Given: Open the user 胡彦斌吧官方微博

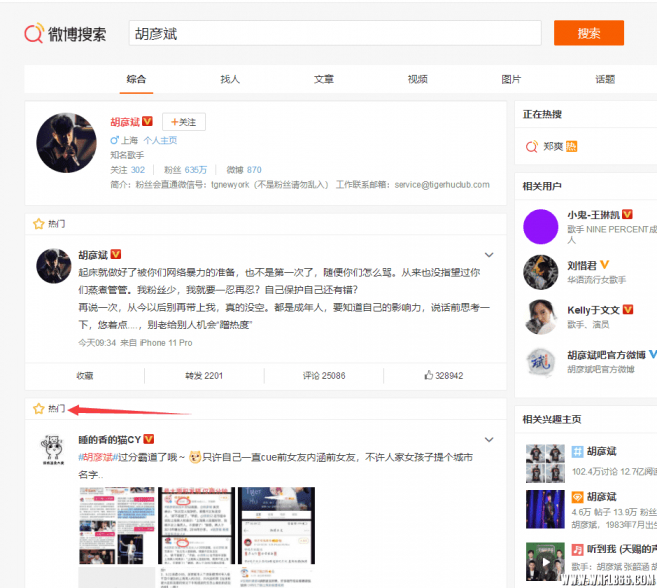Looking at the screenshot, I should (606, 355).
